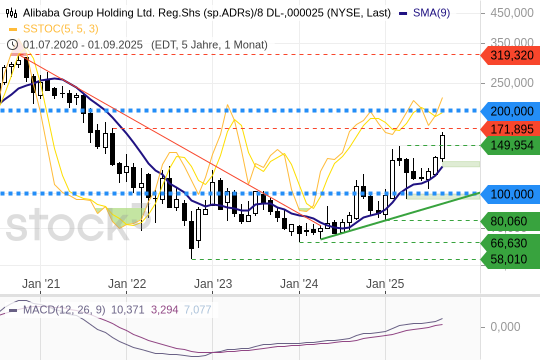Select the red 171,895 price label
540x360 pixels.
tap(510, 129)
